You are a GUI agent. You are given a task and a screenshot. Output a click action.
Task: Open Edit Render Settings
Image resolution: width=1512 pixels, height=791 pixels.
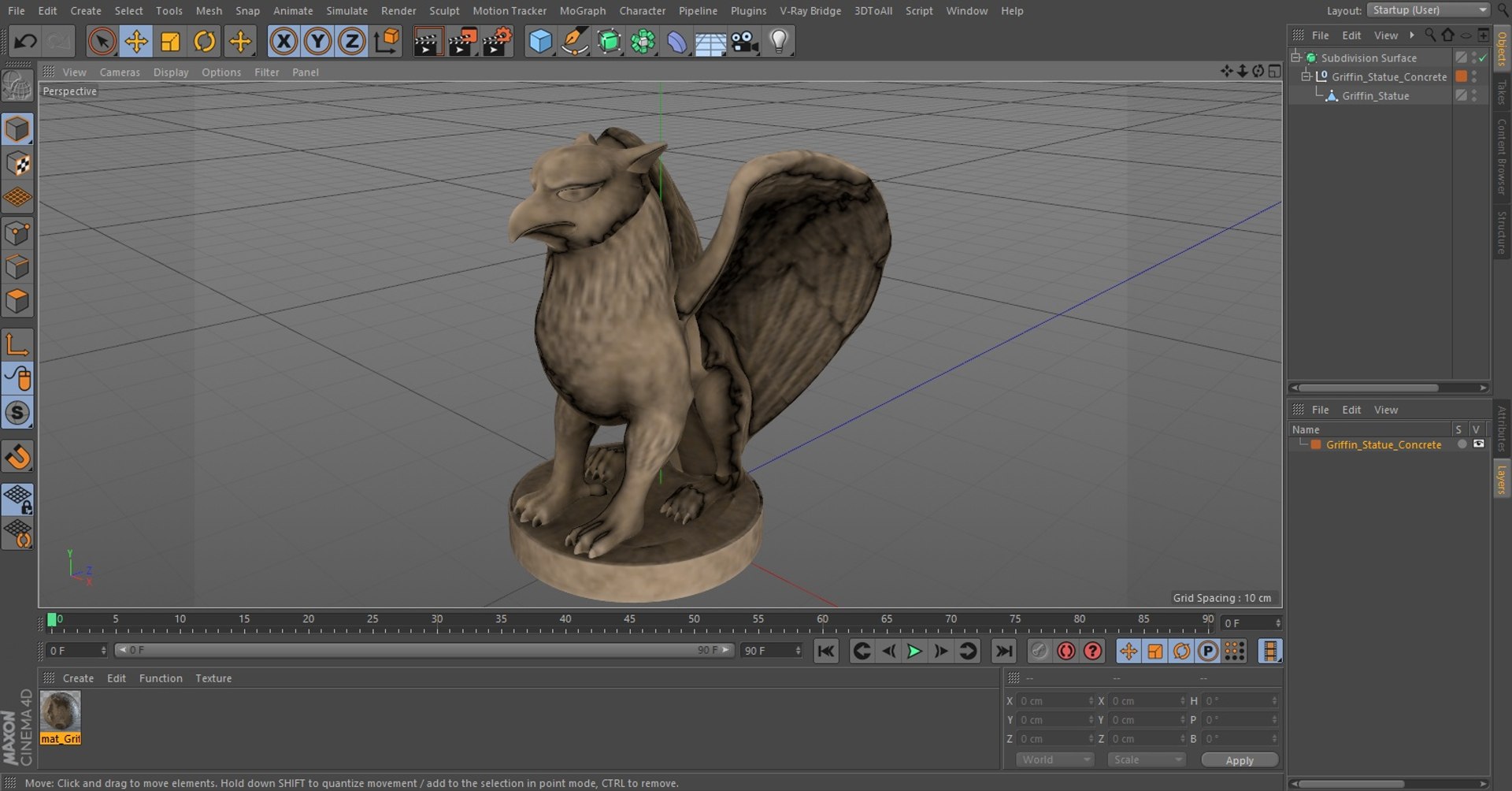click(497, 41)
